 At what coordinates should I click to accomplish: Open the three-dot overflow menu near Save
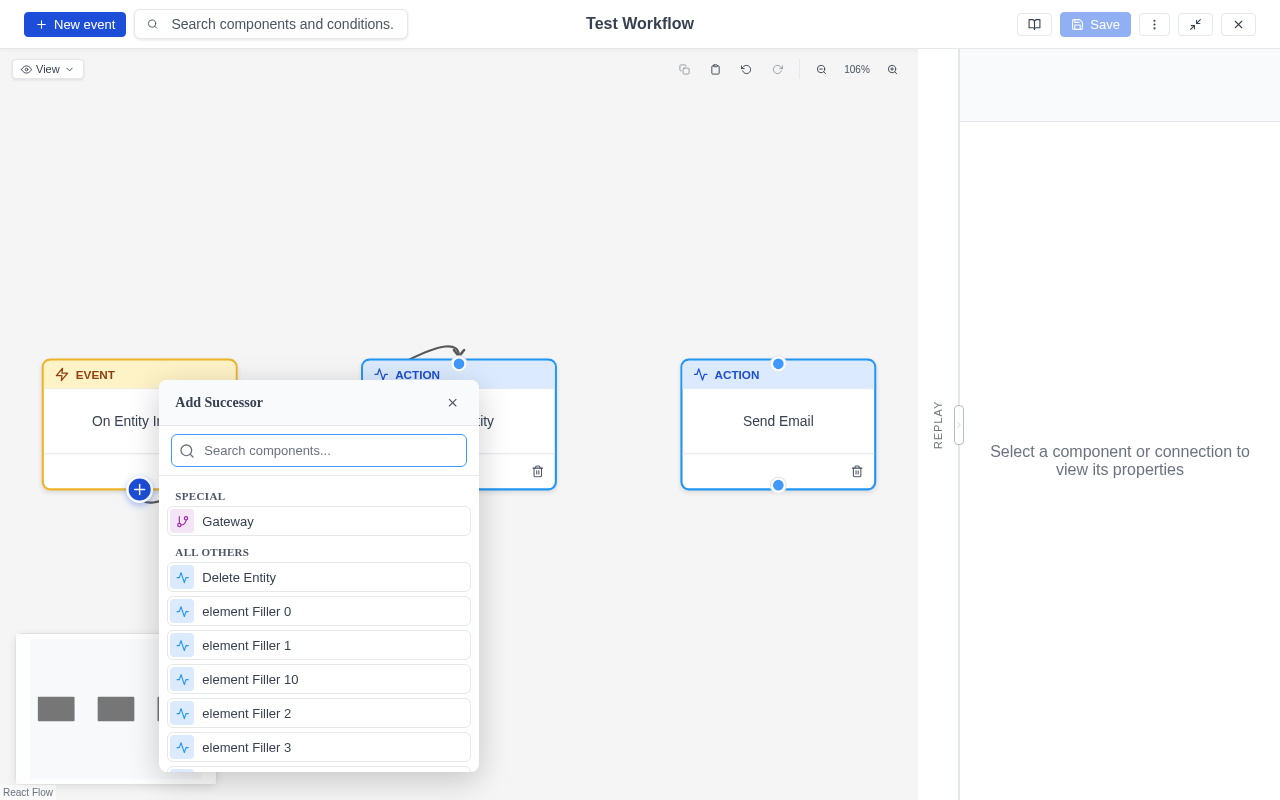(1154, 24)
